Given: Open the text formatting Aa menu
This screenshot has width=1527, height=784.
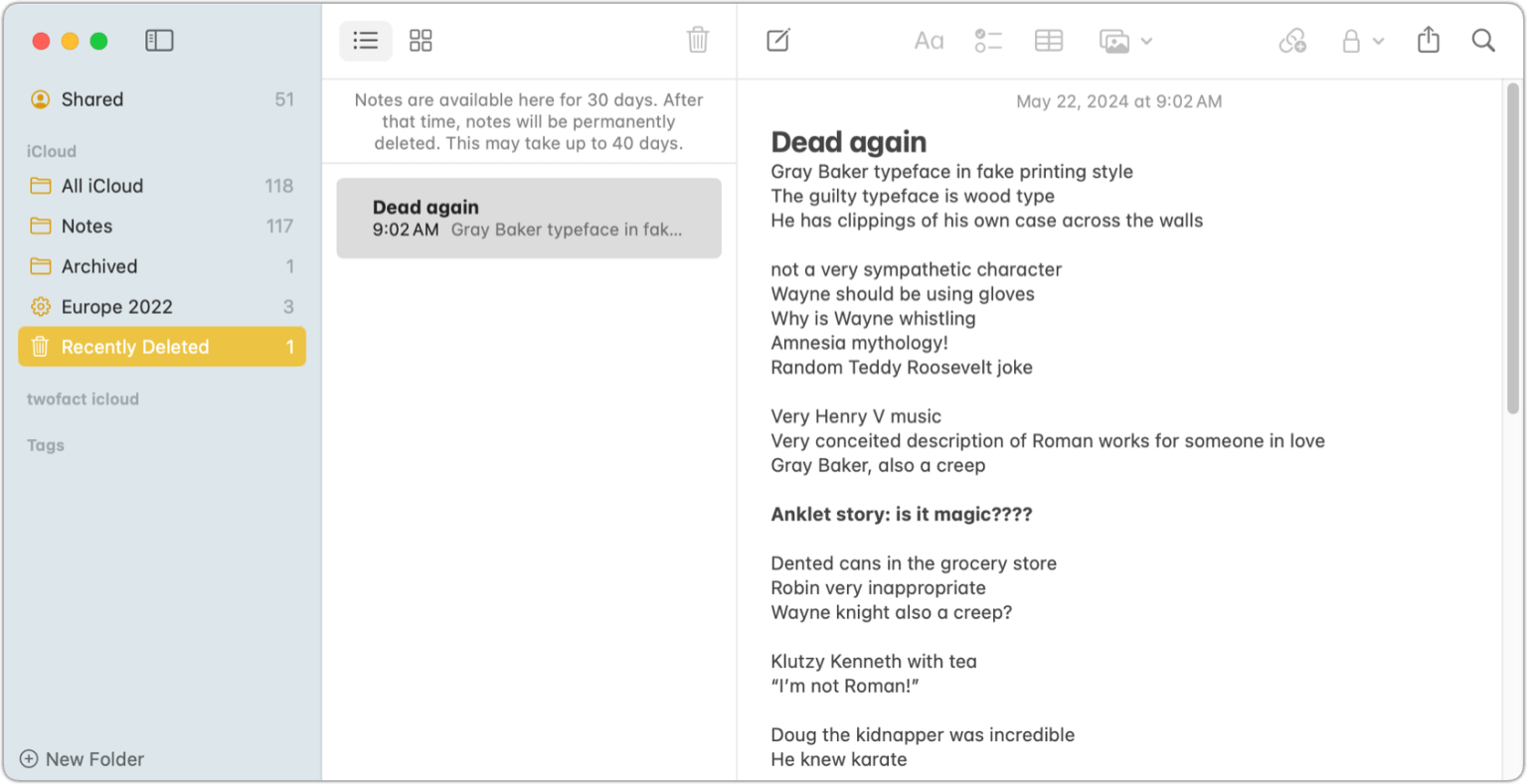Looking at the screenshot, I should tap(928, 40).
